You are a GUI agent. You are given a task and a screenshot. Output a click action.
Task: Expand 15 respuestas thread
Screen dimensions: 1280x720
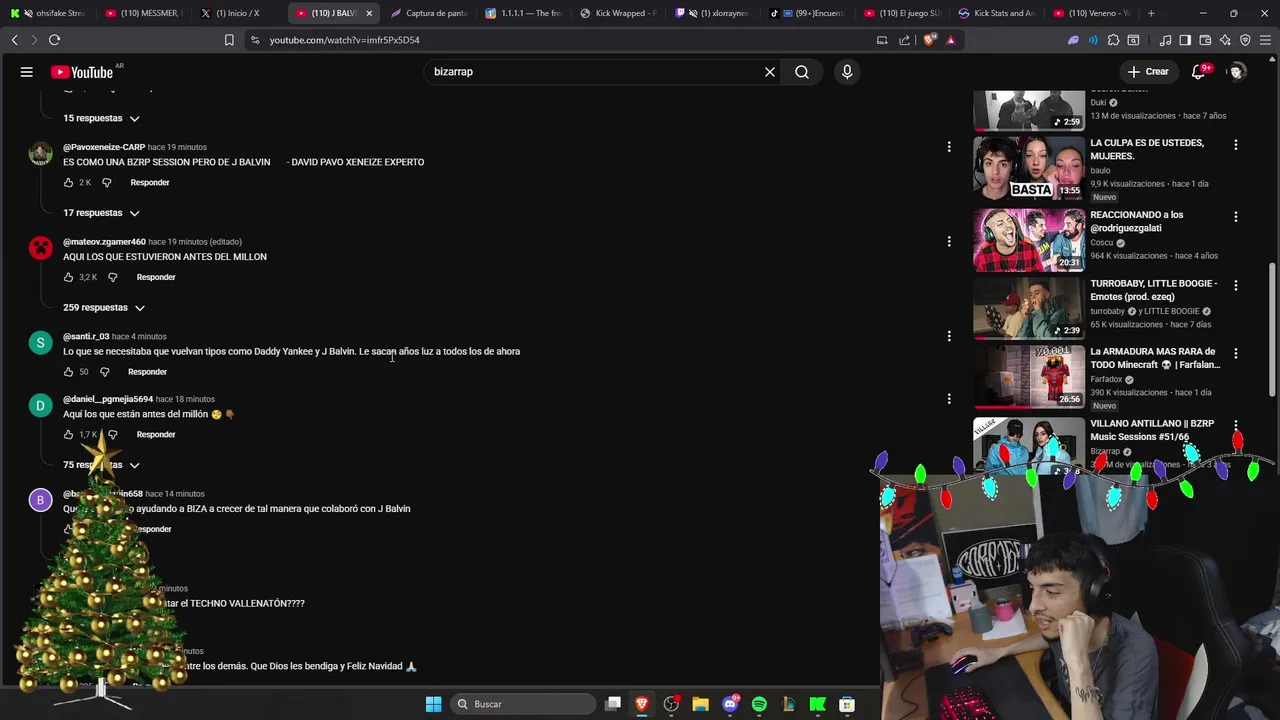pos(101,118)
